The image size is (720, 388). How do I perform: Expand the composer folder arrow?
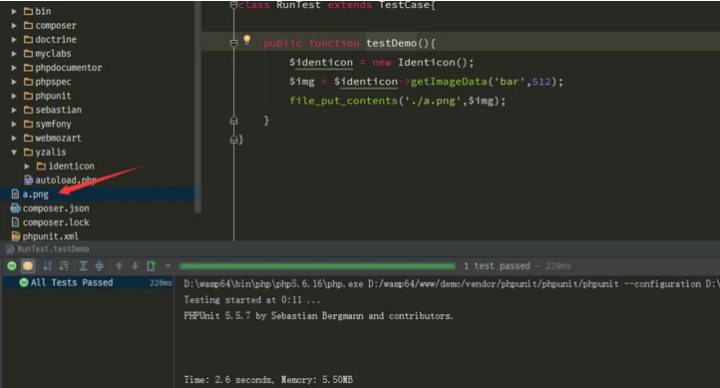point(14,25)
